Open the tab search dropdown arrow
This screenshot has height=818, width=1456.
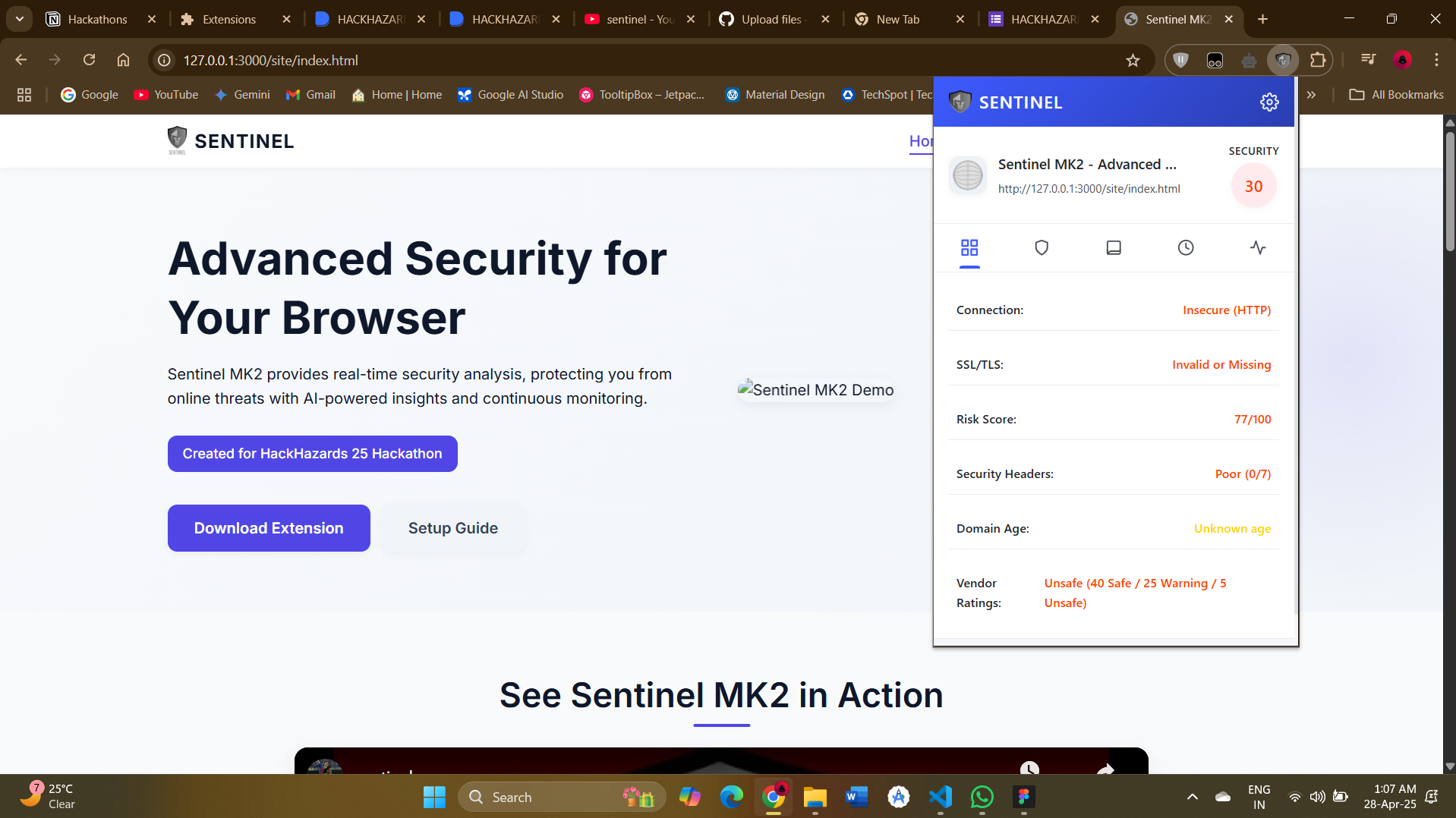[20, 19]
